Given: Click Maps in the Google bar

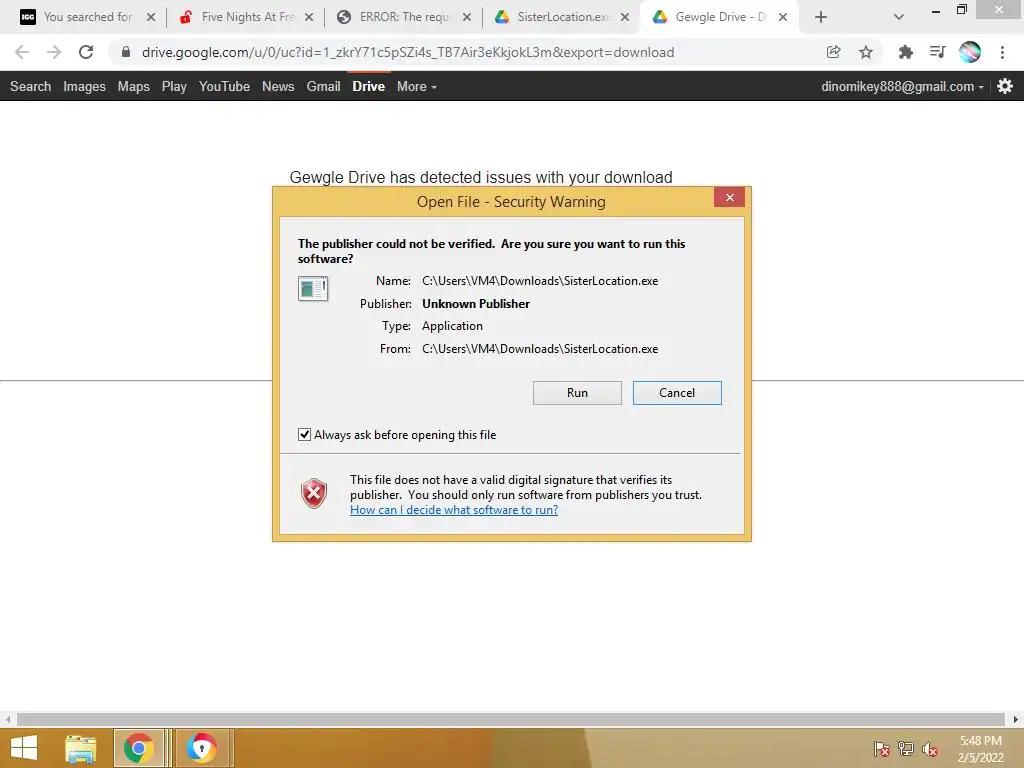Looking at the screenshot, I should pos(133,86).
